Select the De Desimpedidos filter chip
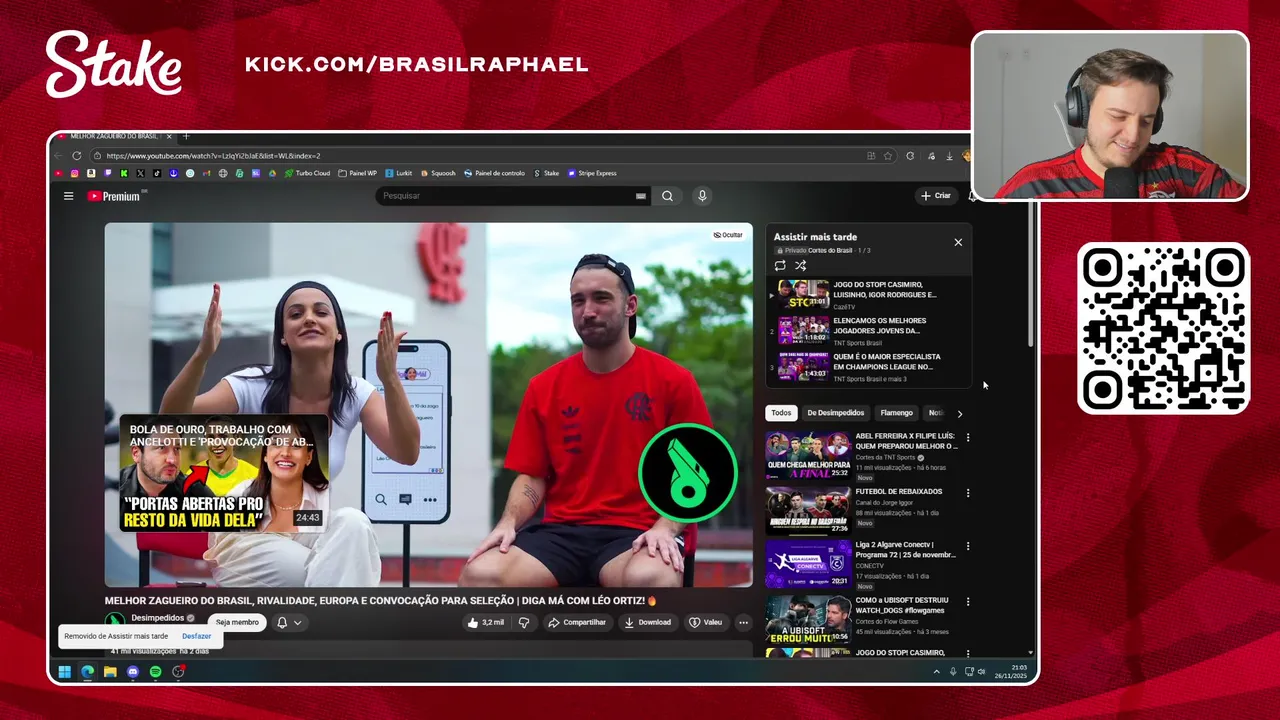The width and height of the screenshot is (1280, 720). 835,413
